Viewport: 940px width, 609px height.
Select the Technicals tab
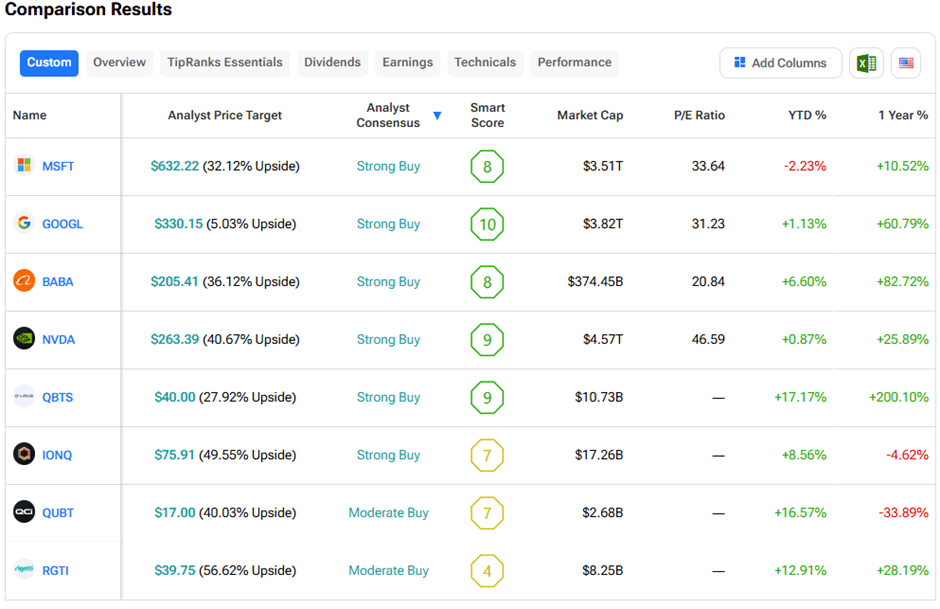[485, 62]
